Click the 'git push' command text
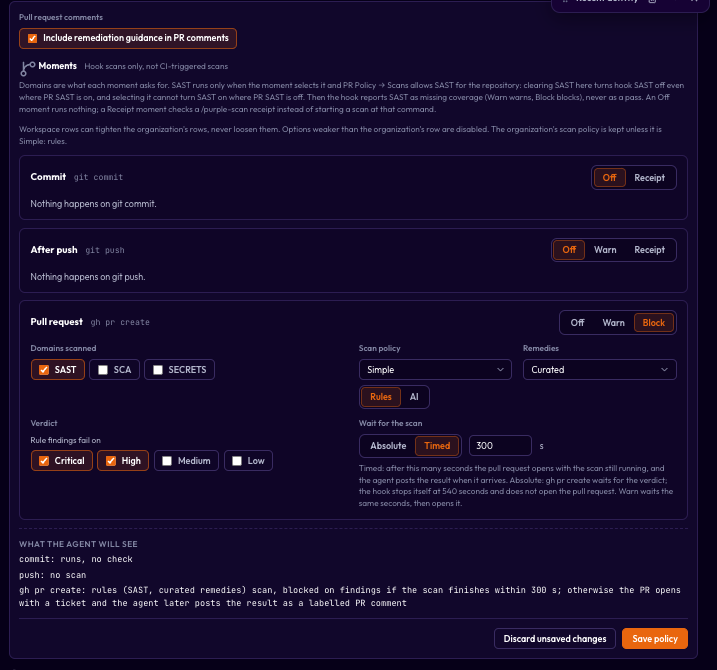The image size is (717, 670). [x=105, y=250]
